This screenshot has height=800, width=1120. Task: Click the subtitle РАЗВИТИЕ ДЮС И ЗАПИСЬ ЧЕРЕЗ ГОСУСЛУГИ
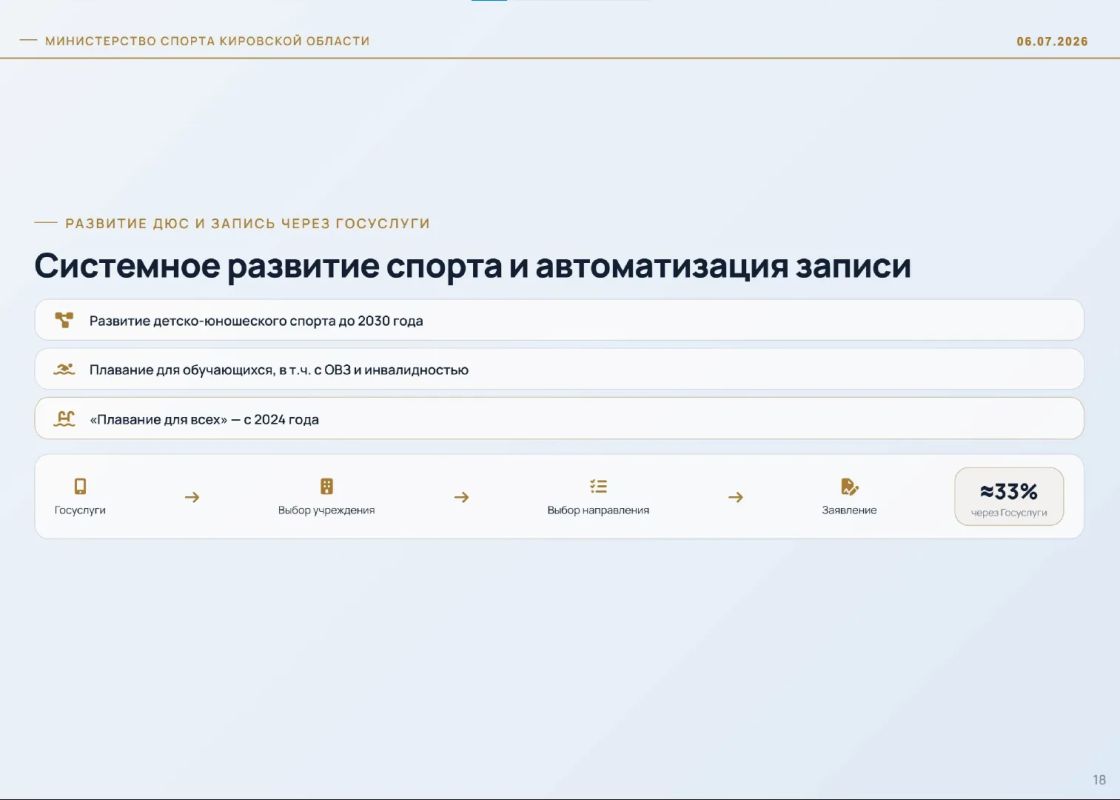[x=247, y=224]
